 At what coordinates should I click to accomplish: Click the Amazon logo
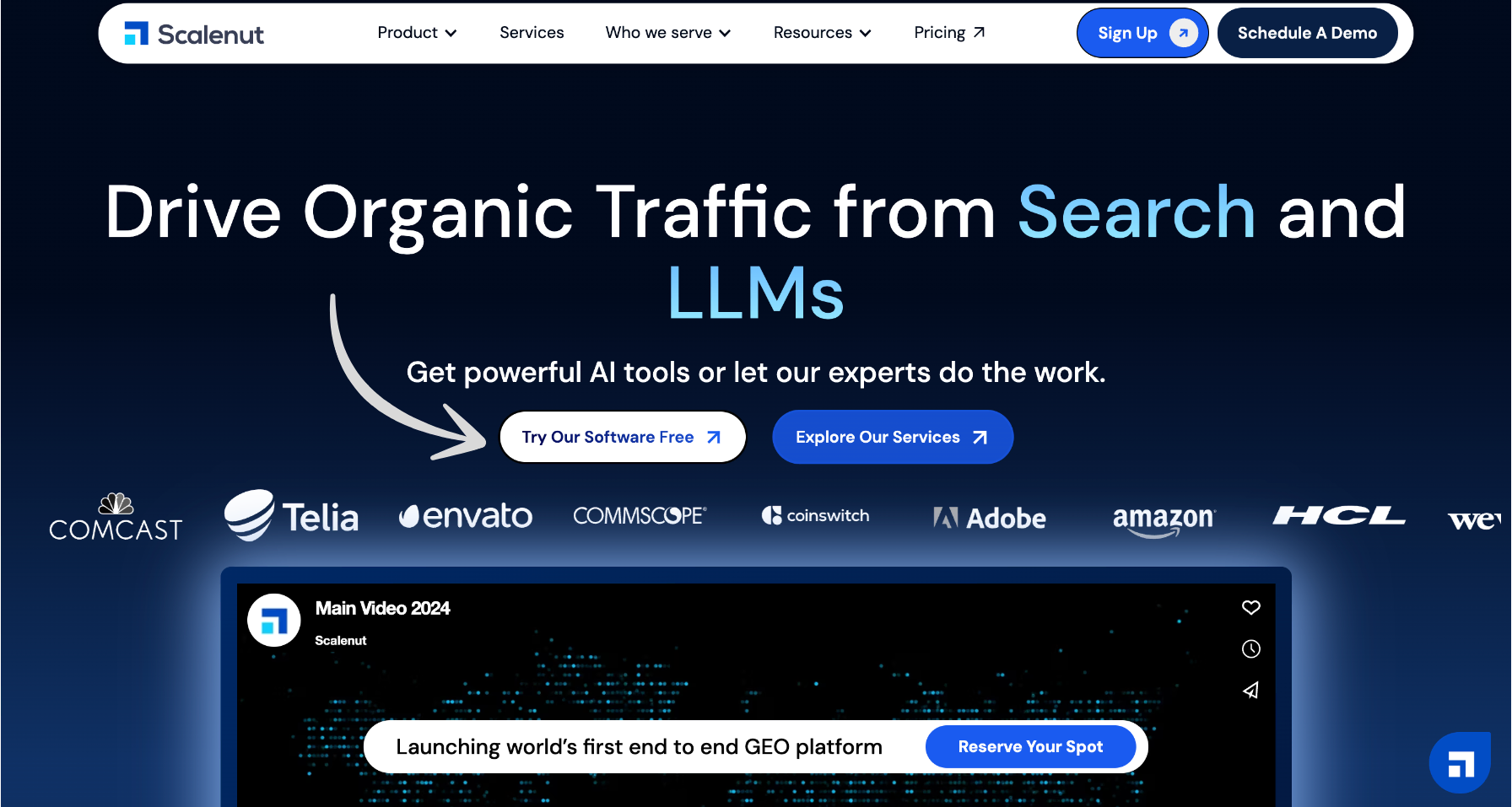click(1164, 519)
